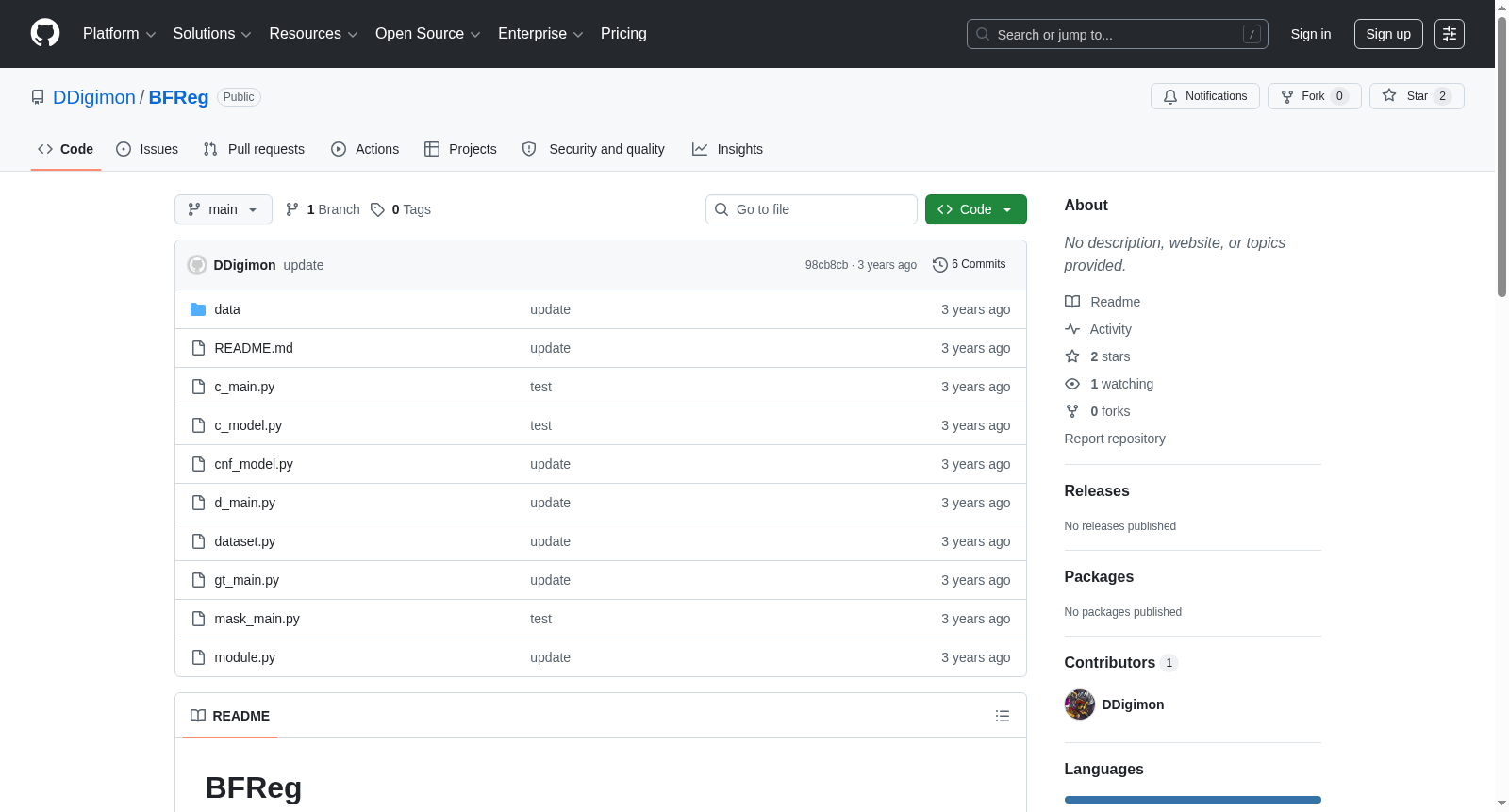Screen dimensions: 1509x812
Task: Click the Sign up button
Action: point(1388,34)
